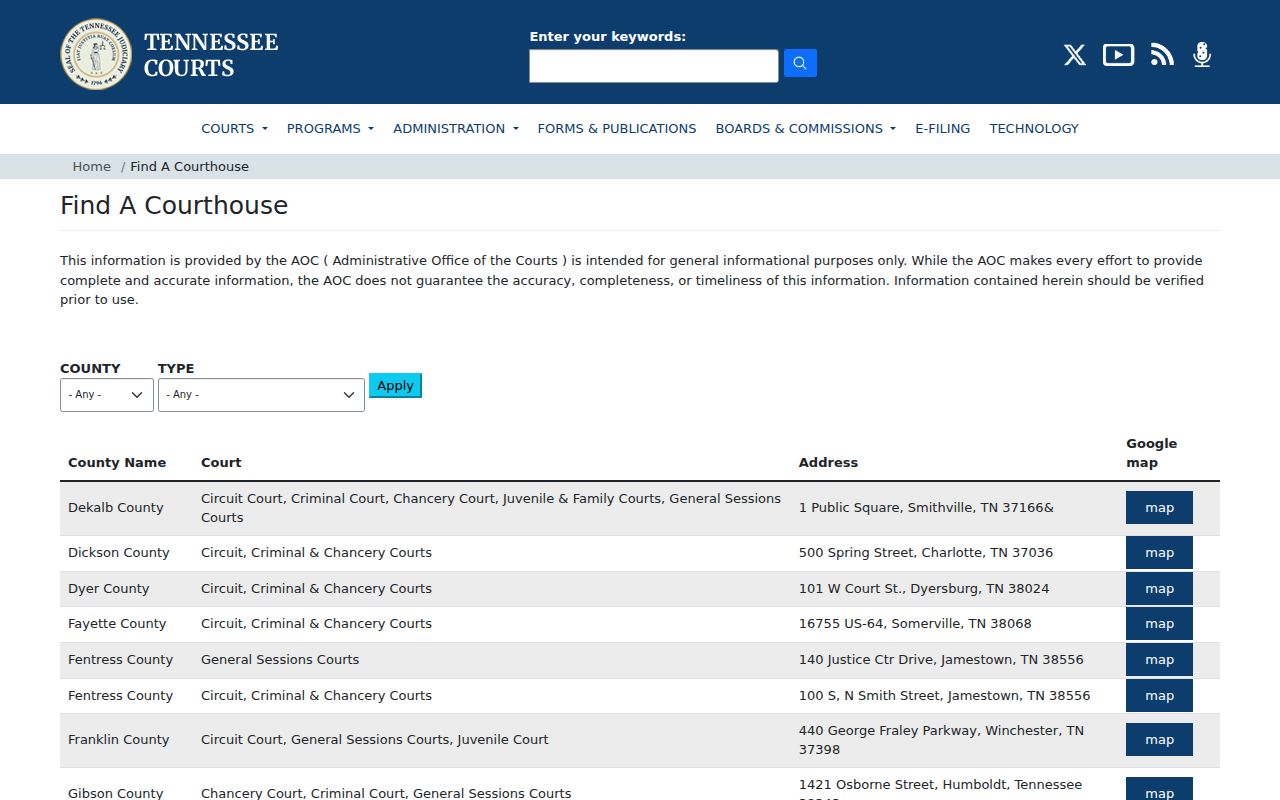
Task: Expand the COURTS menu
Action: click(234, 128)
